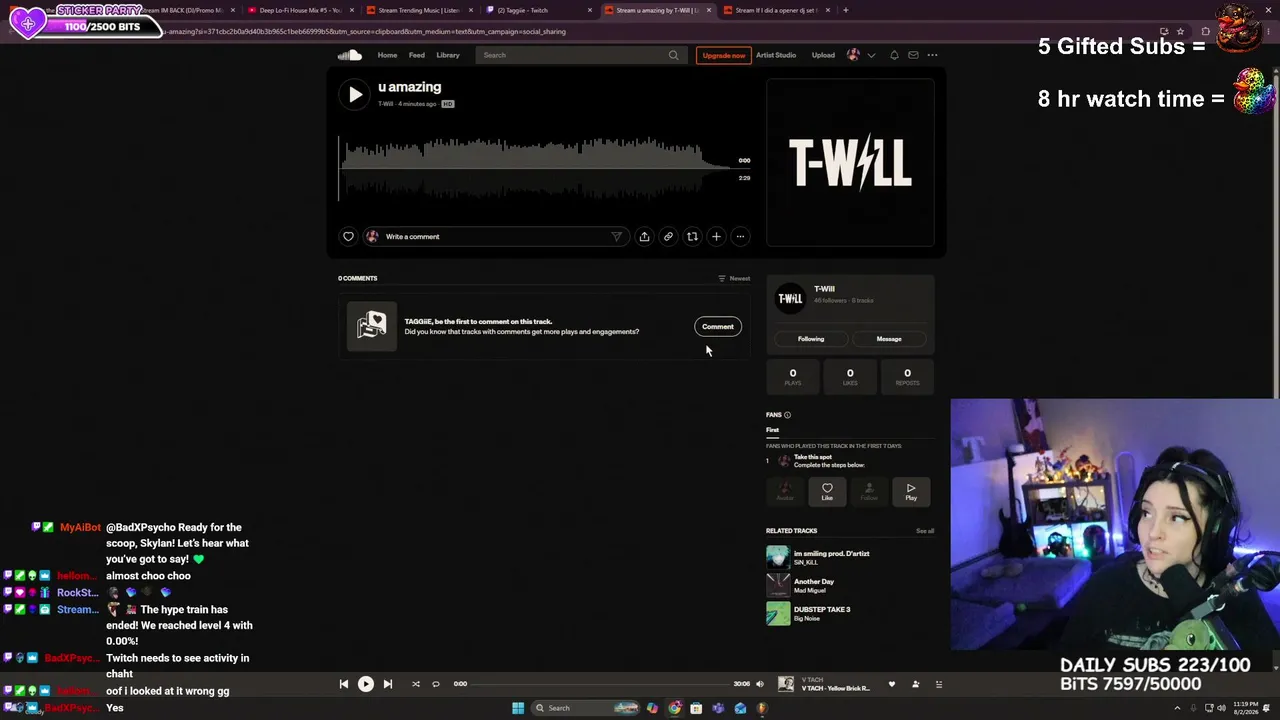Open Microsoft Store from taskbar

tap(696, 708)
